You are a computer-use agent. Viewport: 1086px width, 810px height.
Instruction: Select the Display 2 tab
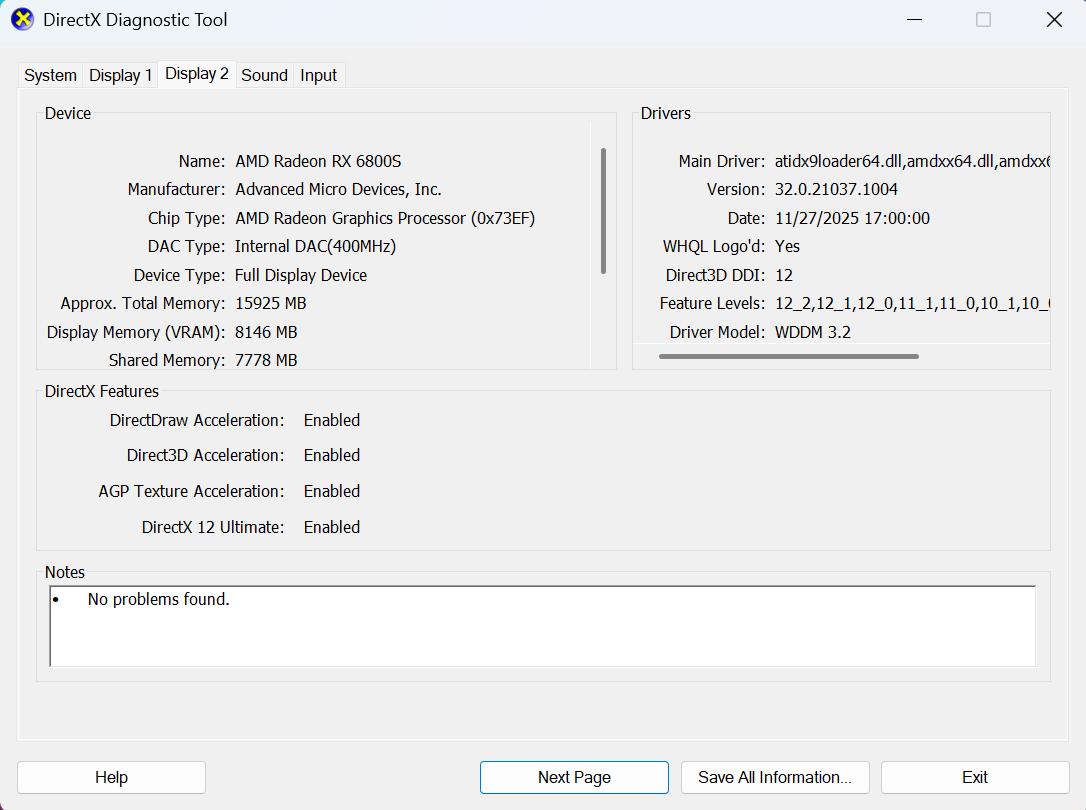(196, 74)
